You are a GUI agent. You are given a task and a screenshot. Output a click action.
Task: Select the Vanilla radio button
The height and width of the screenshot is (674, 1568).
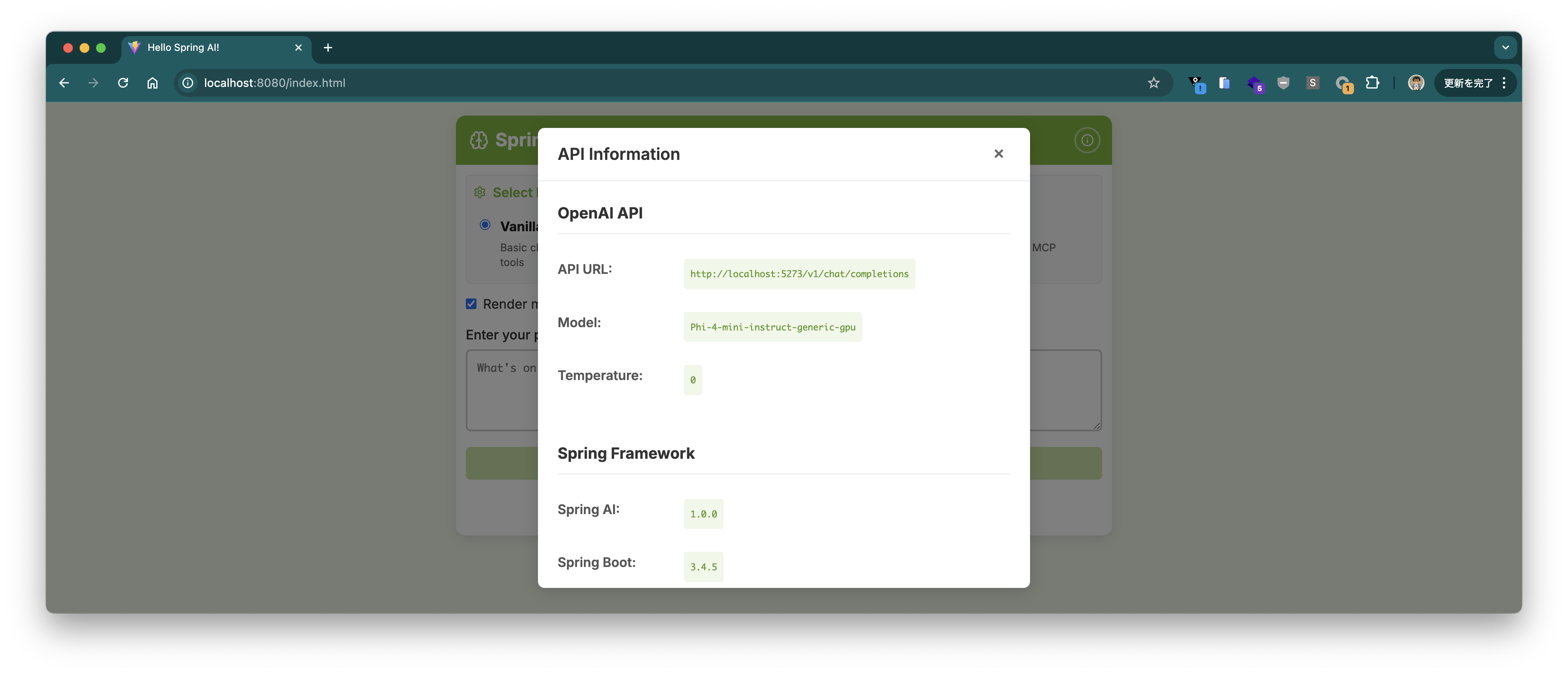point(485,225)
